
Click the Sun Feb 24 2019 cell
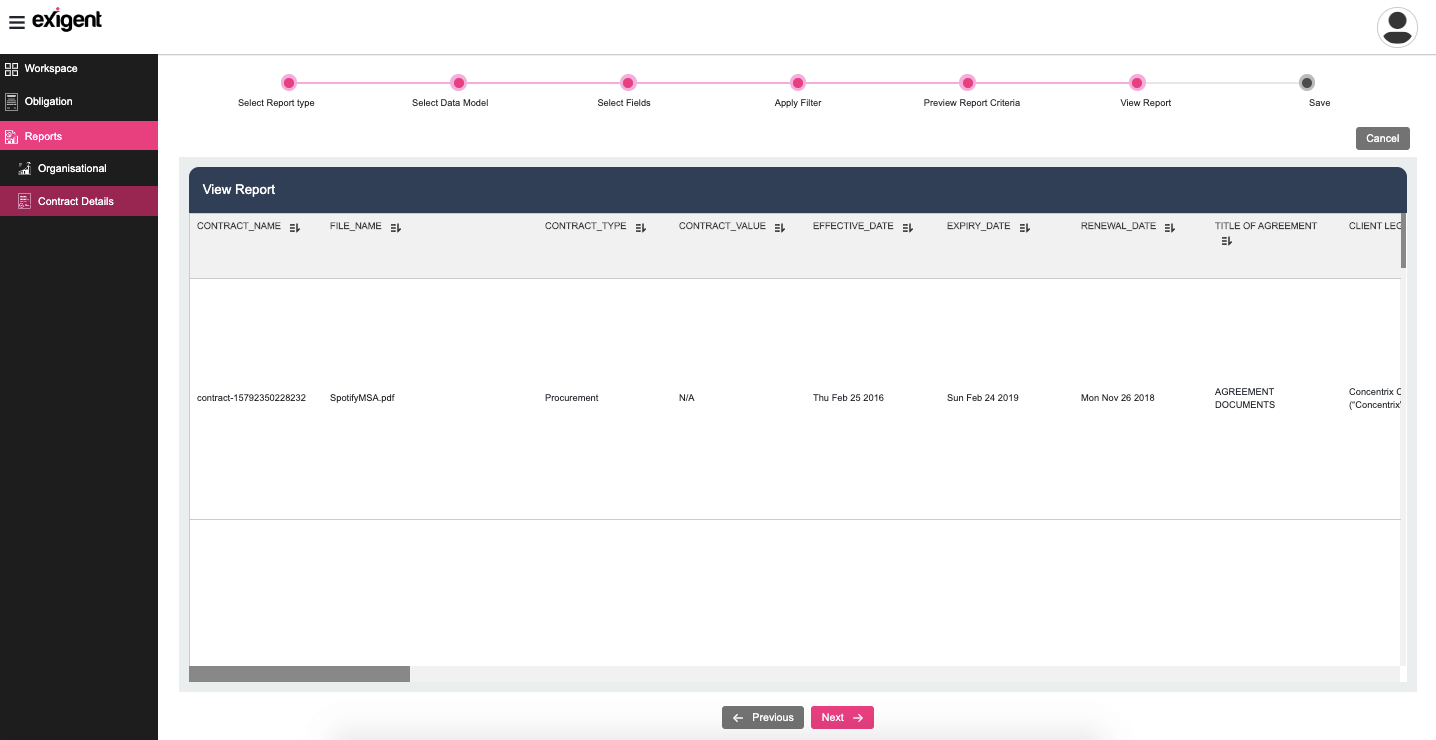982,398
